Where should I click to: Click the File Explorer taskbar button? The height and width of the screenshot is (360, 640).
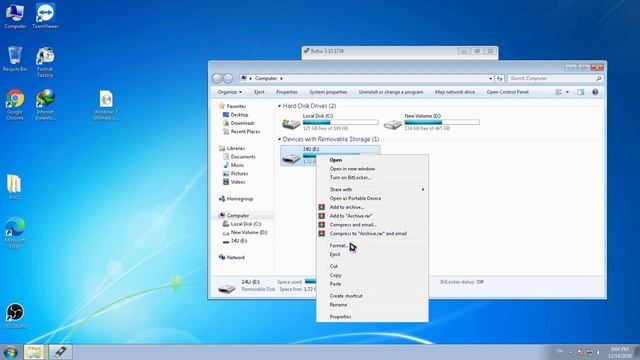(34, 352)
